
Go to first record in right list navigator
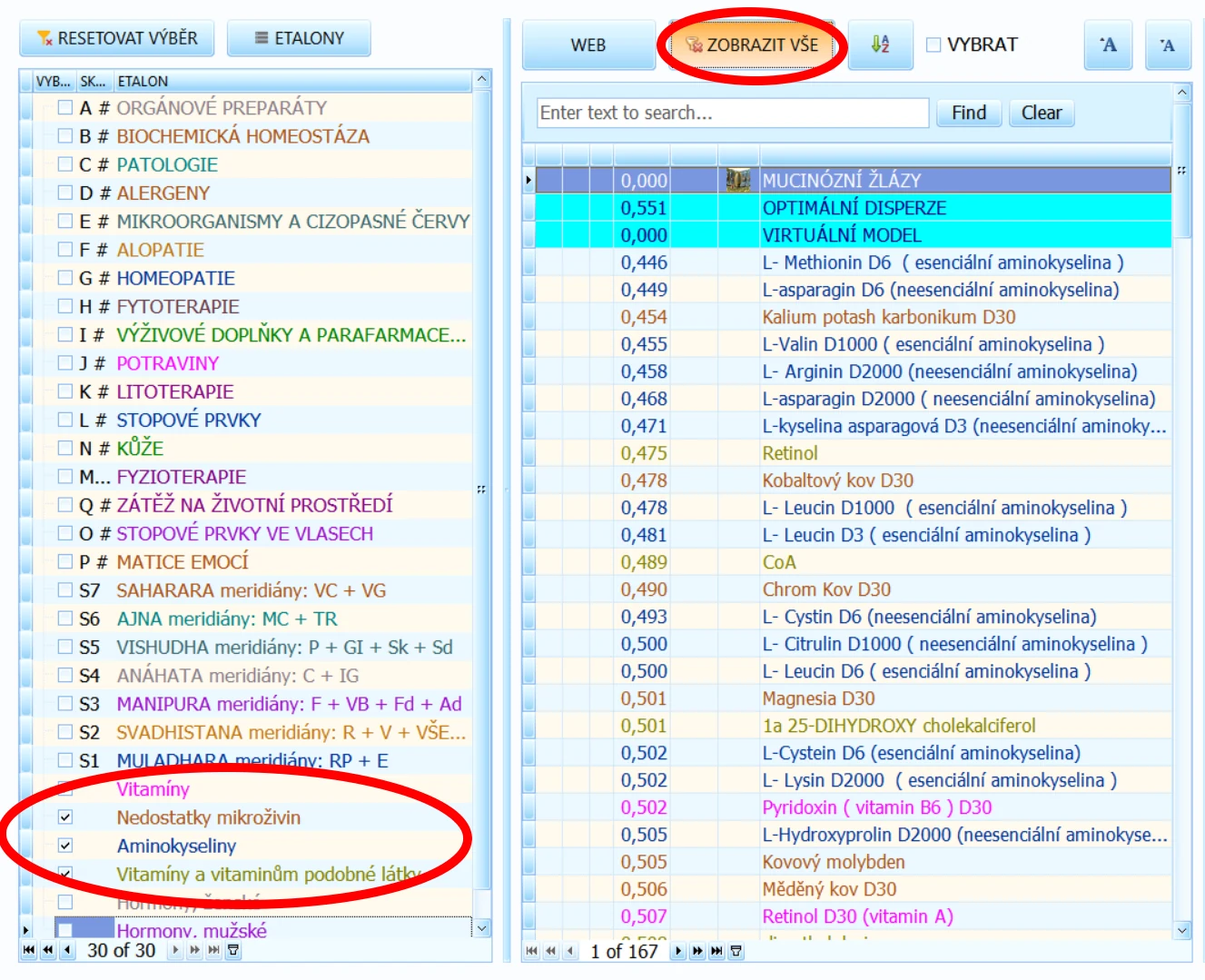pyautogui.click(x=532, y=951)
